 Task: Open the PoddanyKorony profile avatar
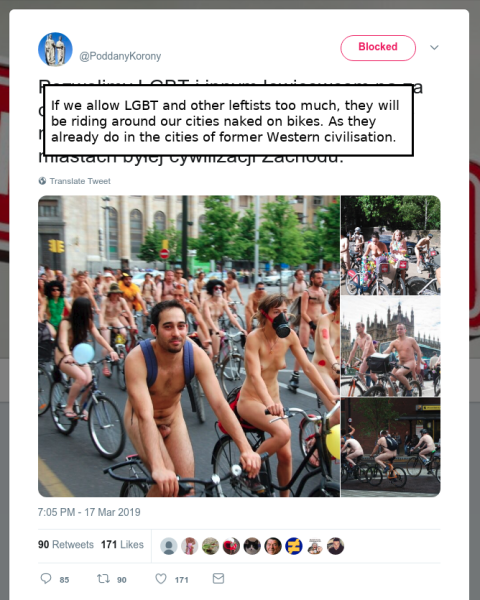[55, 49]
